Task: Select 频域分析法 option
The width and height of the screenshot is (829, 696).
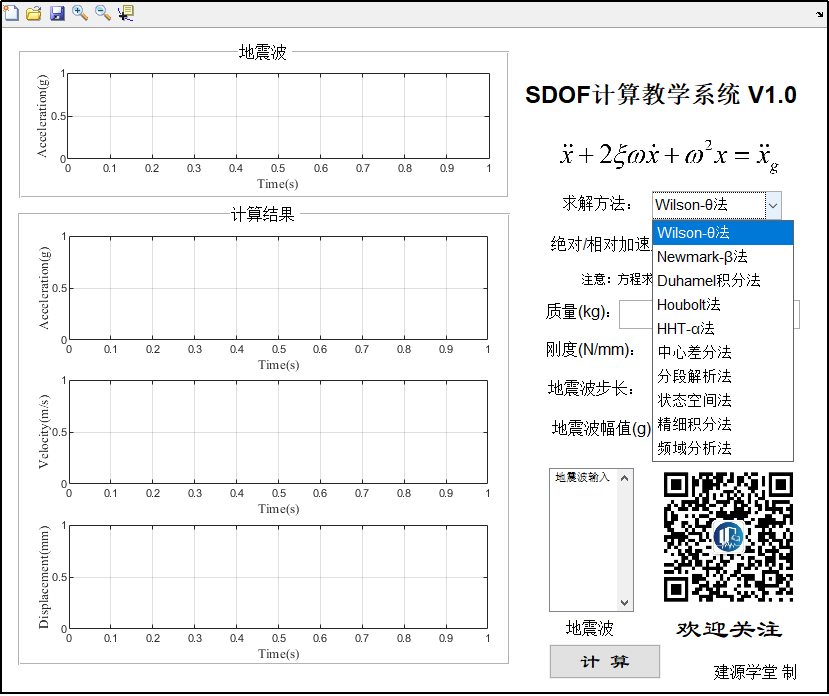Action: coord(723,448)
